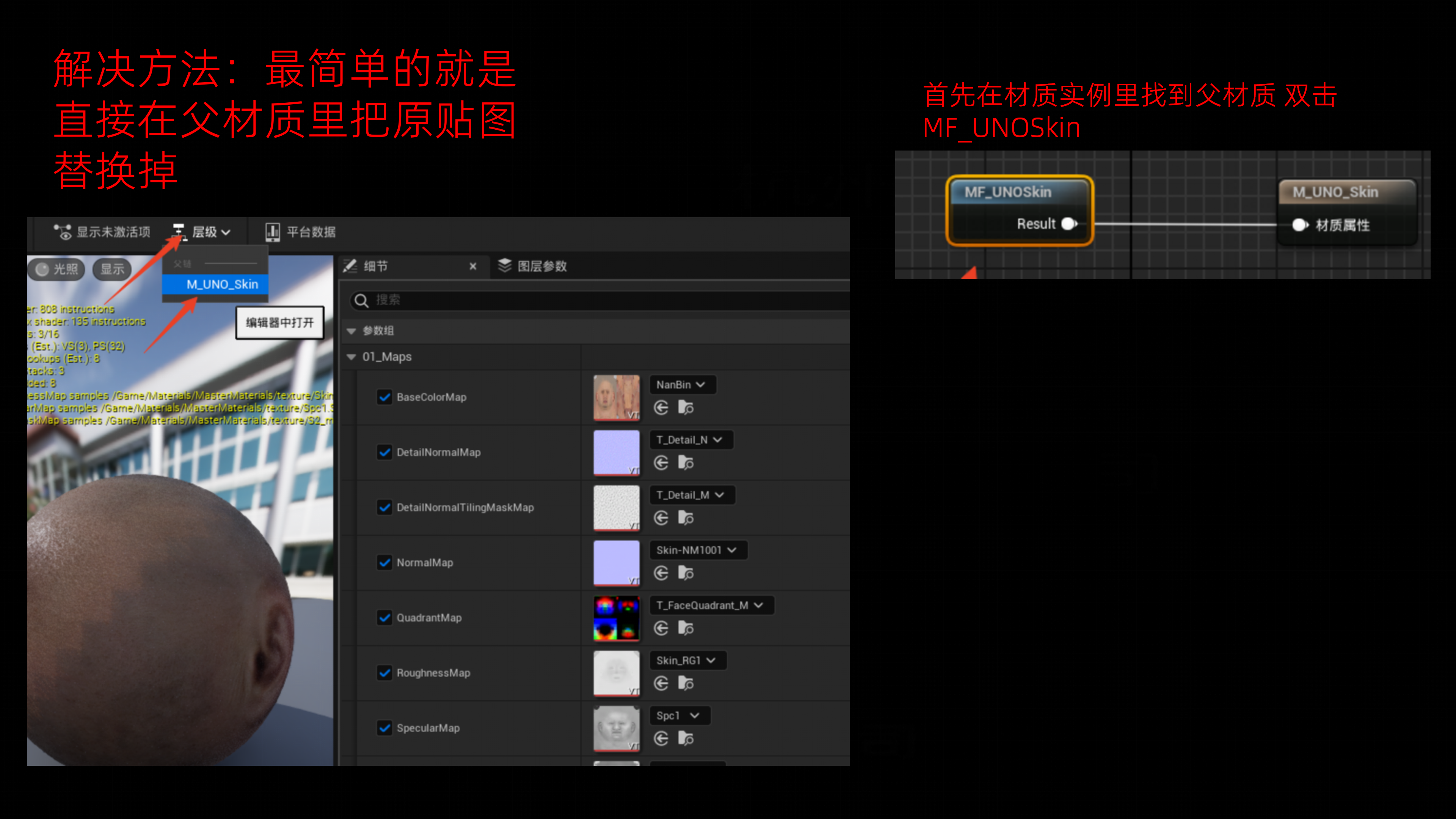Toggle the 光照 lighting viewport button
This screenshot has height=819, width=1456.
(x=56, y=269)
